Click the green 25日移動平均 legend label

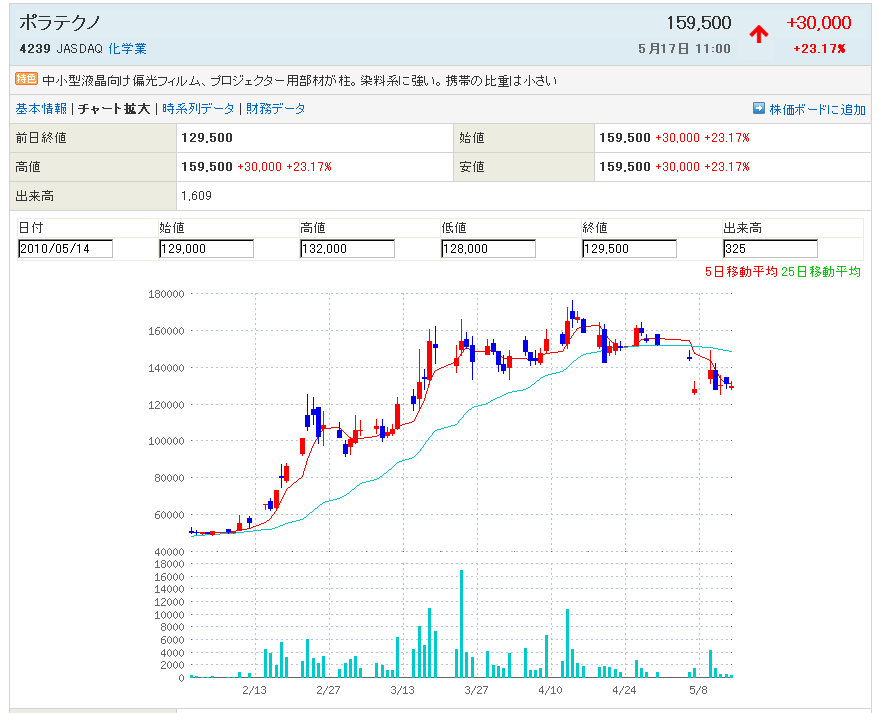coord(823,271)
